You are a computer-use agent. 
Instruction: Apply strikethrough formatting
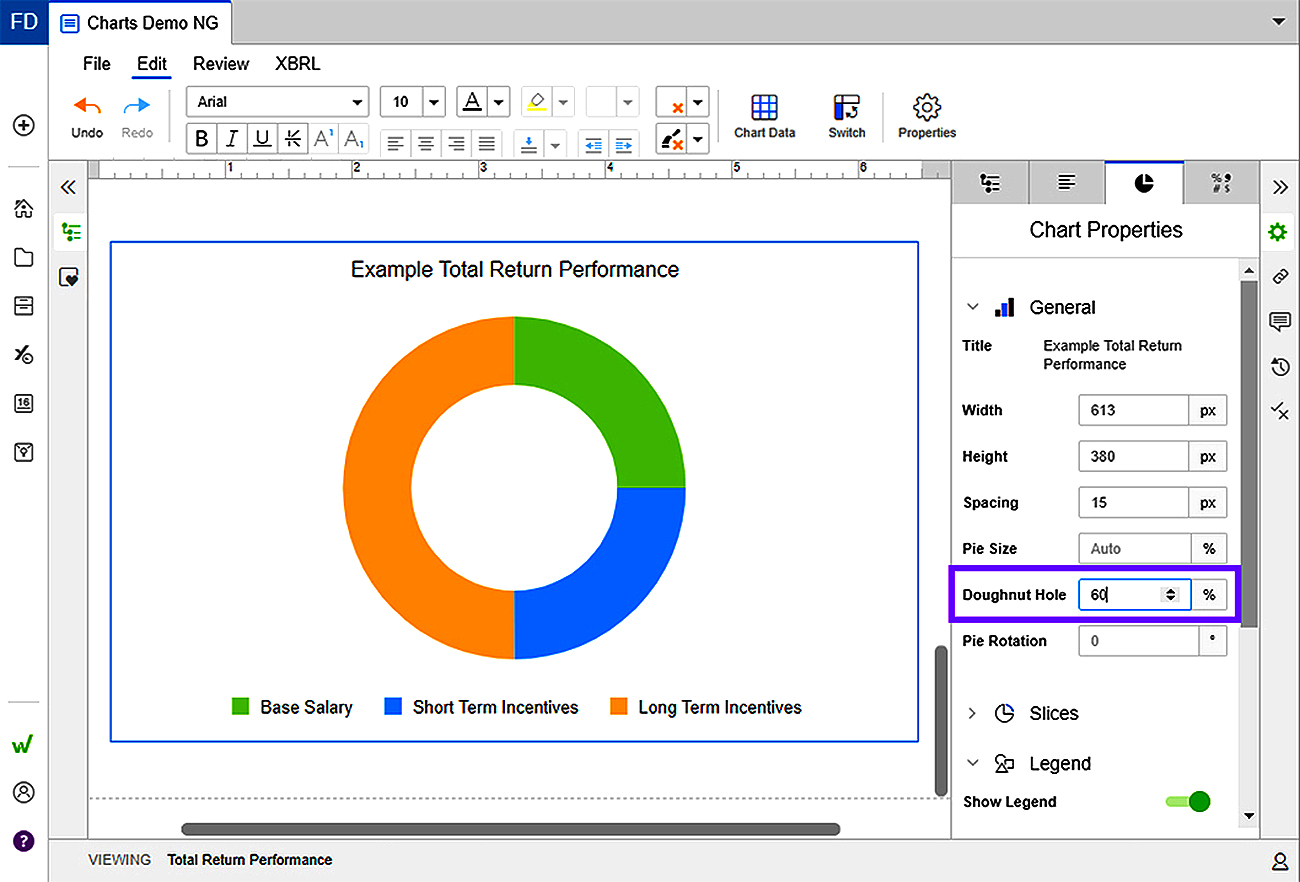292,139
